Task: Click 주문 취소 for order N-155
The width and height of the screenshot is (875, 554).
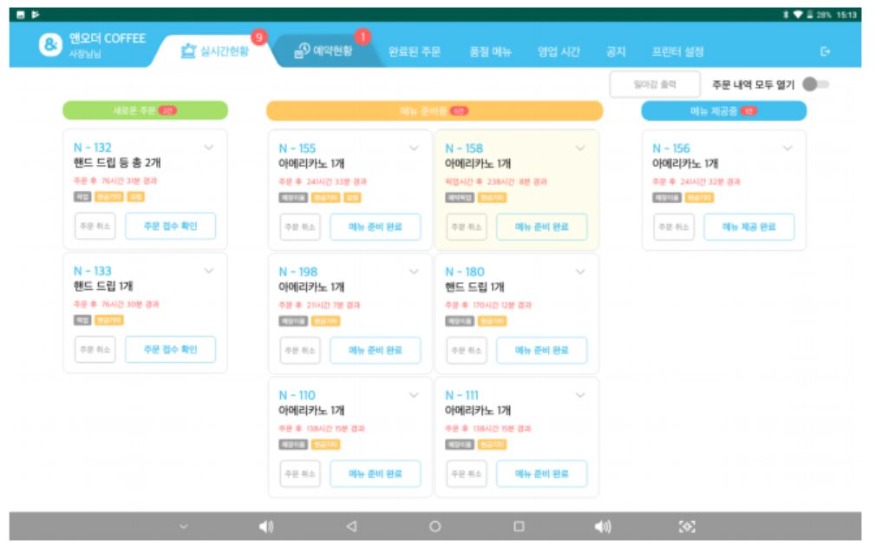Action: [300, 227]
